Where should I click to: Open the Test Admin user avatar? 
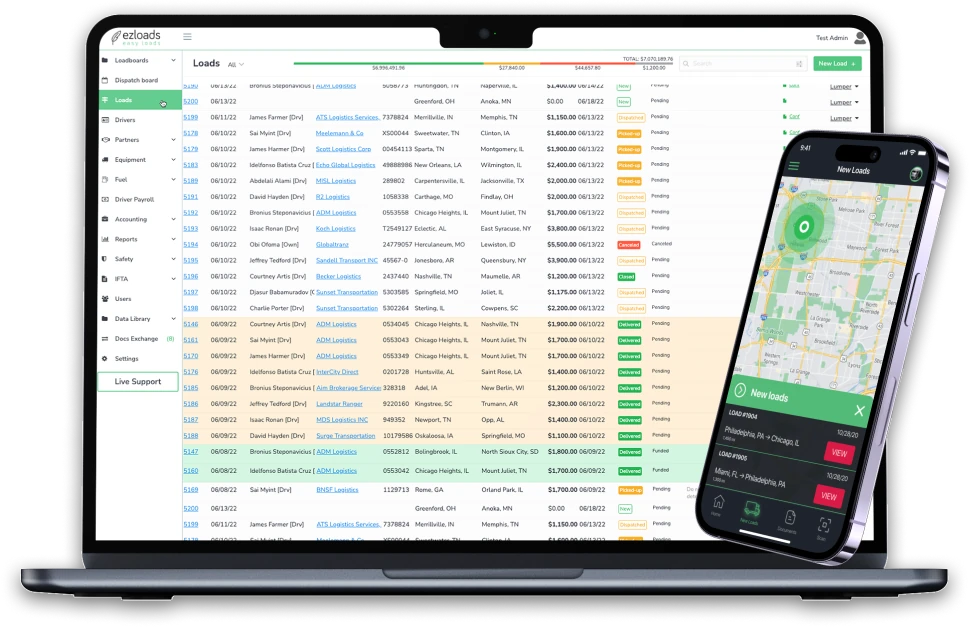pos(860,38)
